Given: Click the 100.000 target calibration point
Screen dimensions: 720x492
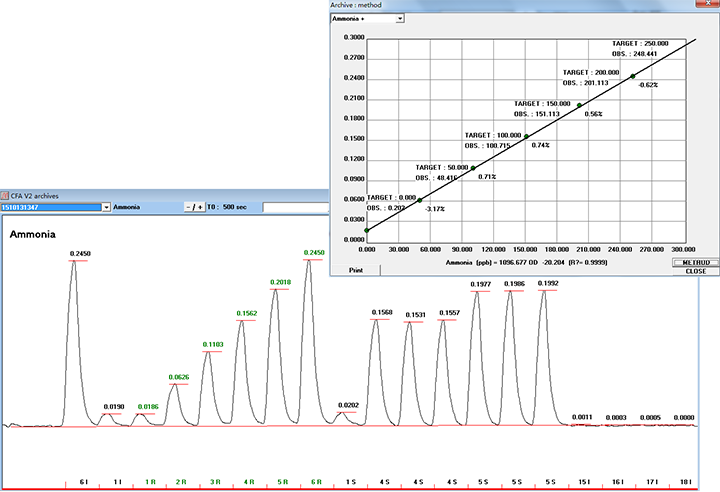Looking at the screenshot, I should coord(527,136).
